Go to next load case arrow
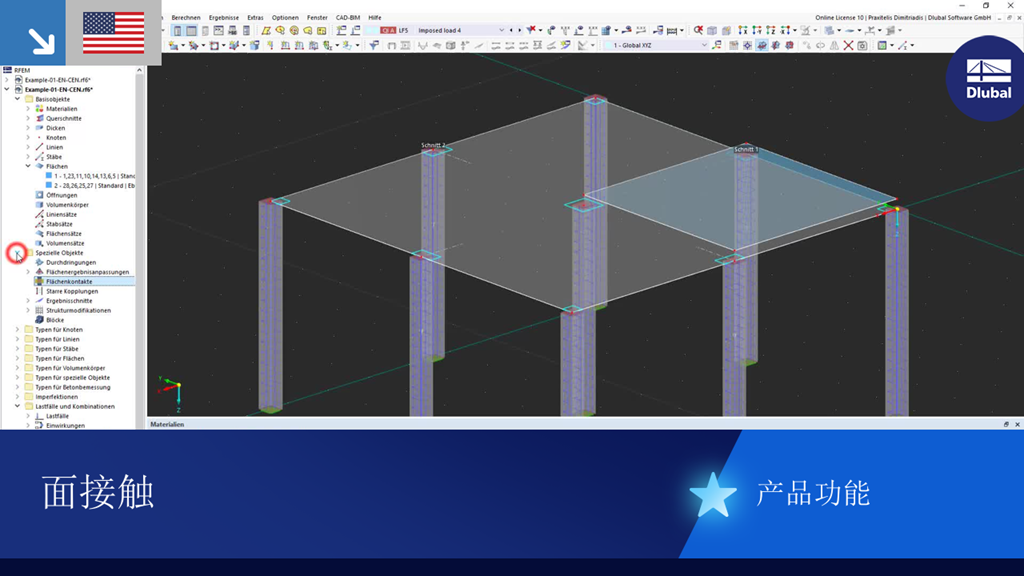1024x576 pixels. pyautogui.click(x=519, y=30)
